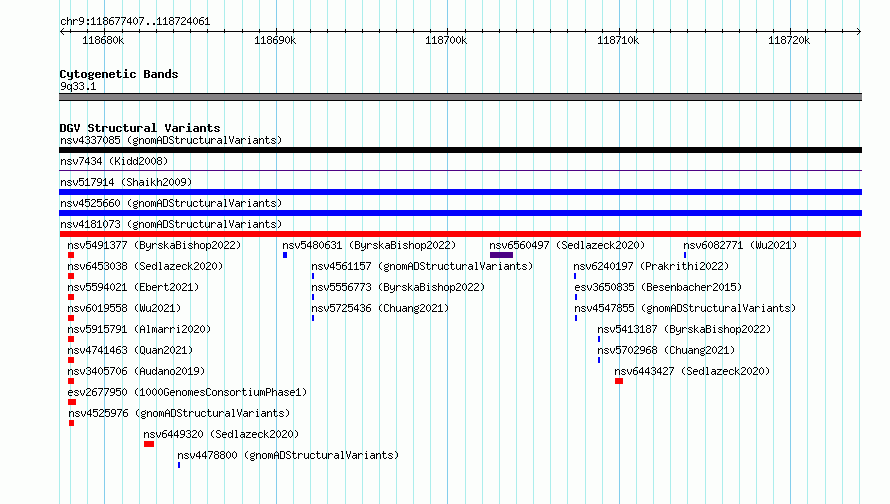Click nsv5413187 (ByrskaBishop2022) label
Viewport: 890px width, 504px height.
684,329
